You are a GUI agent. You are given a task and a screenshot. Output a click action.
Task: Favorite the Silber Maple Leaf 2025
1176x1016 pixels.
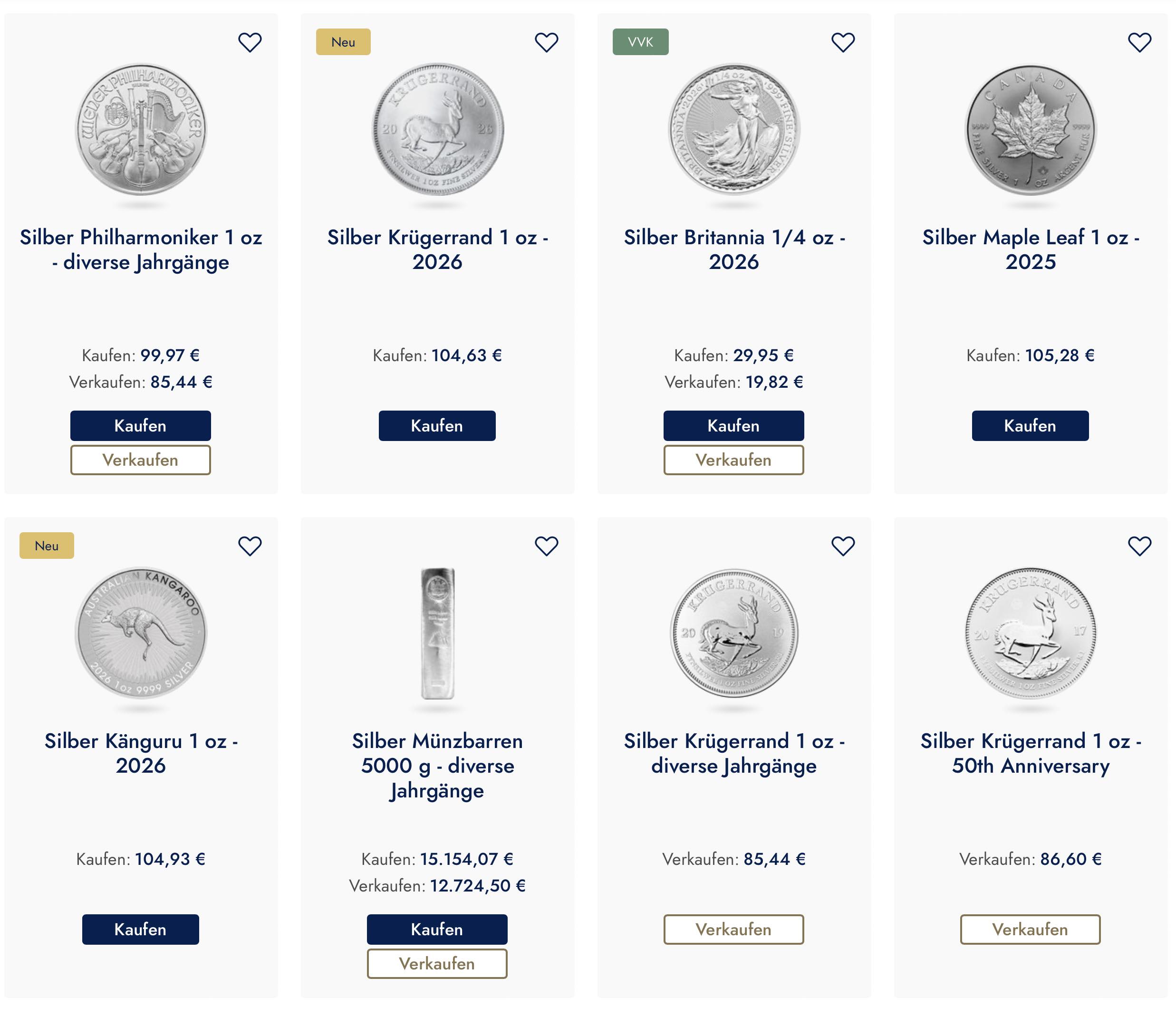click(1139, 43)
